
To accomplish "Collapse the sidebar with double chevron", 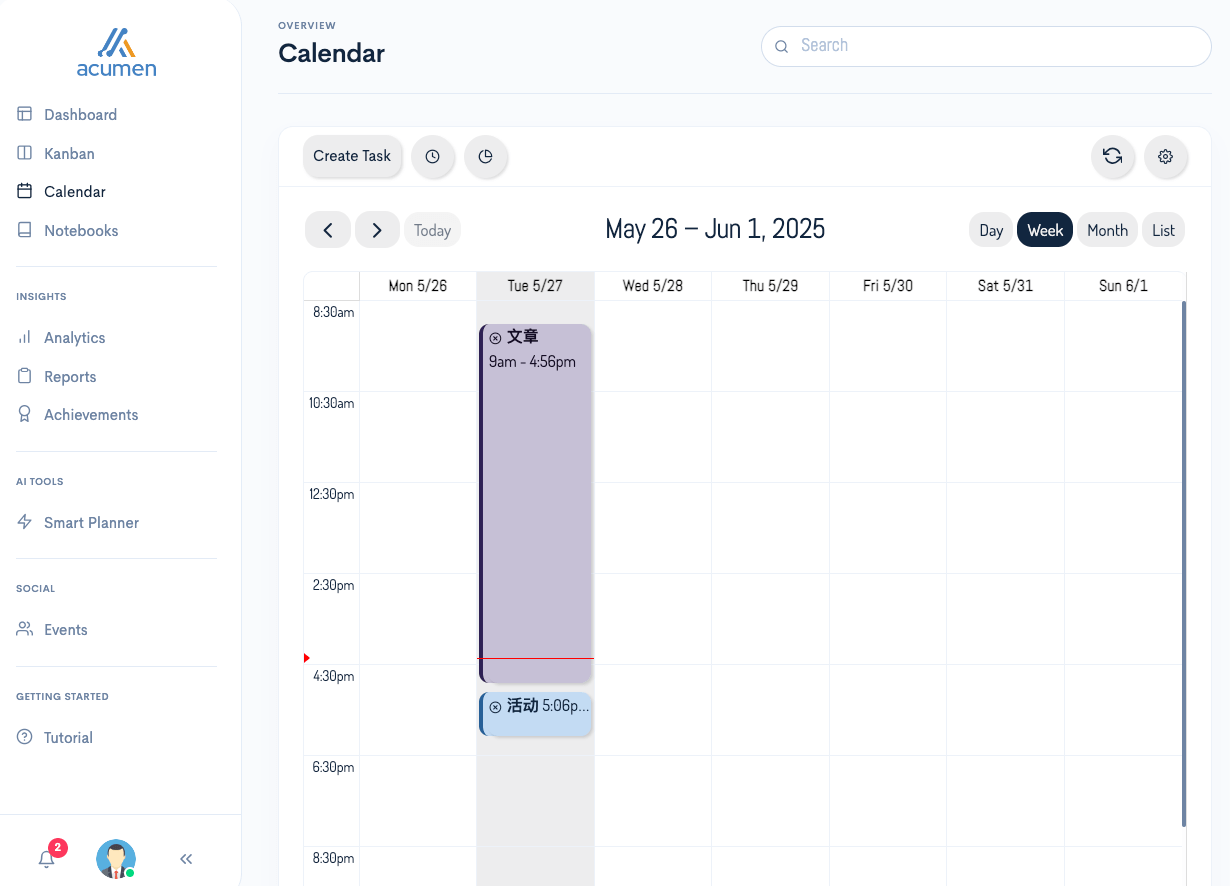I will click(186, 859).
